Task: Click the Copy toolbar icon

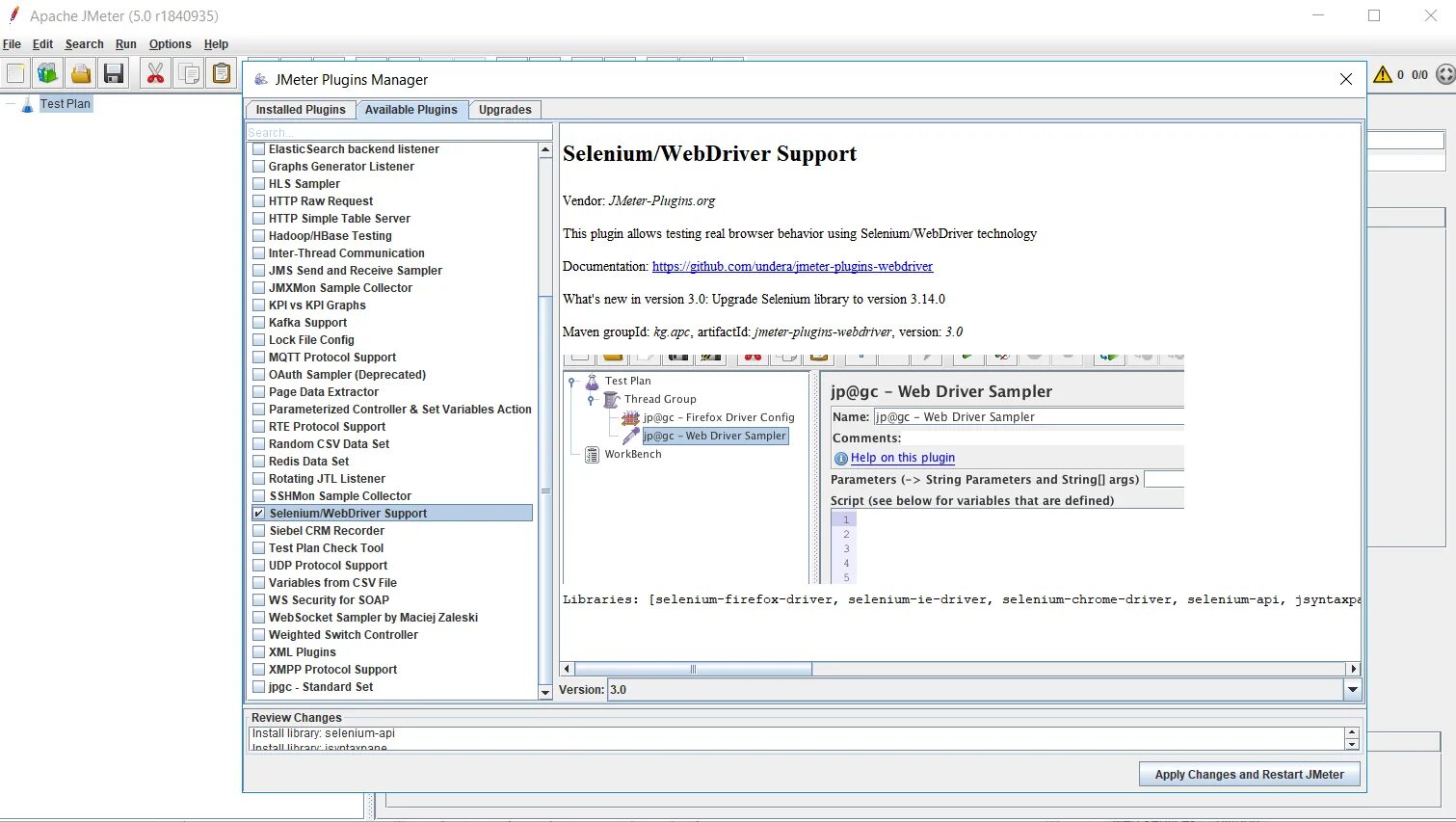Action: (190, 73)
